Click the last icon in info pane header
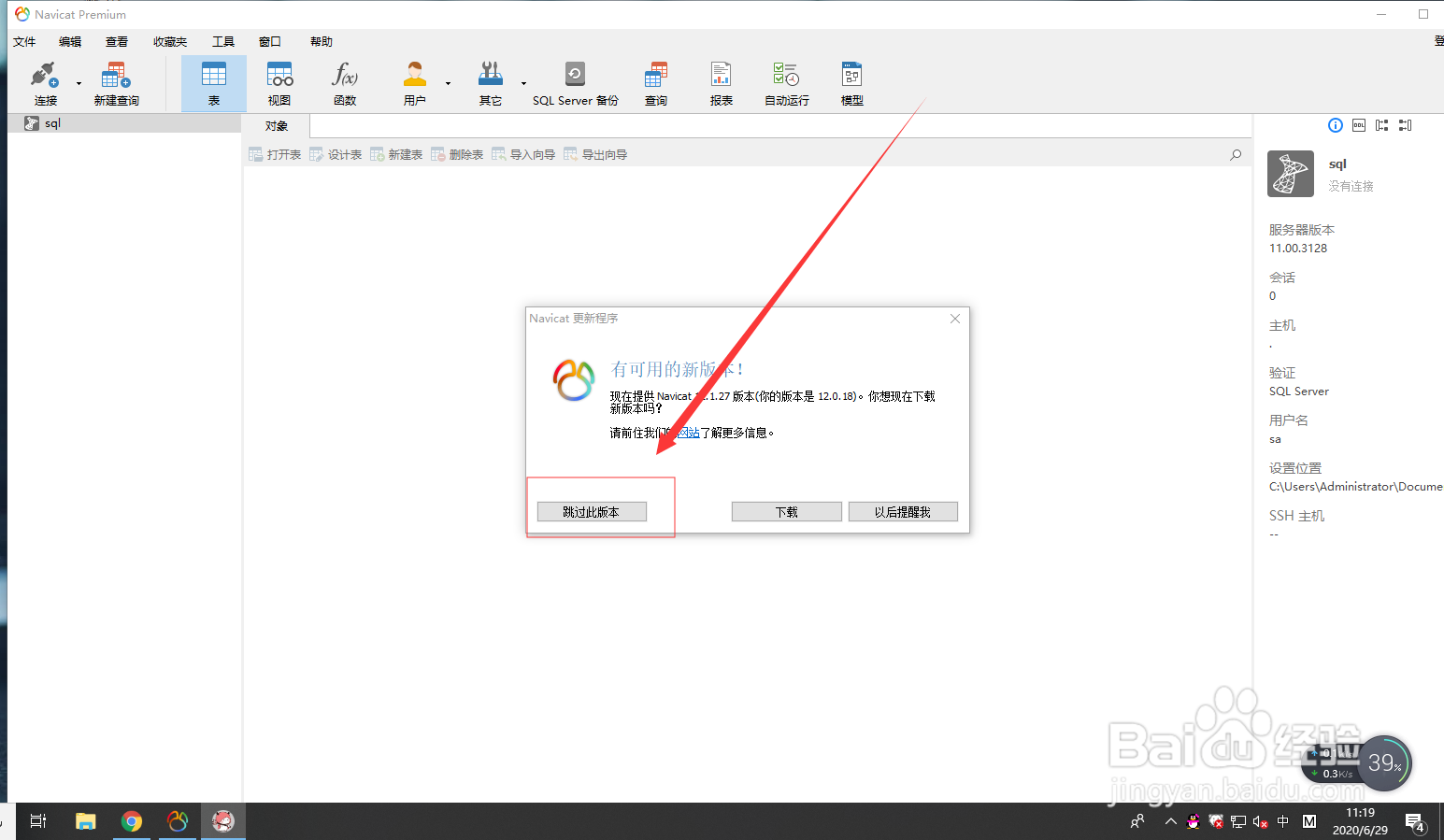The width and height of the screenshot is (1444, 840). pos(1406,125)
